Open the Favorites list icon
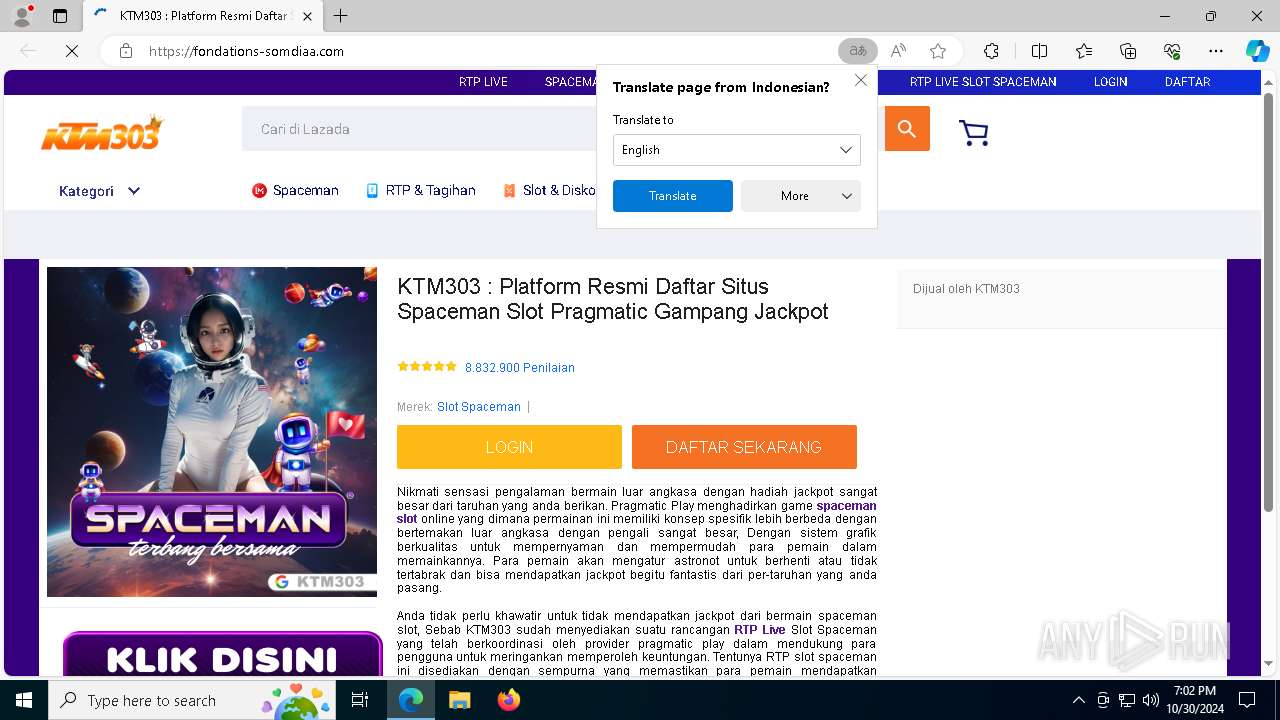Screen dimensions: 1280x720 [x=1084, y=51]
